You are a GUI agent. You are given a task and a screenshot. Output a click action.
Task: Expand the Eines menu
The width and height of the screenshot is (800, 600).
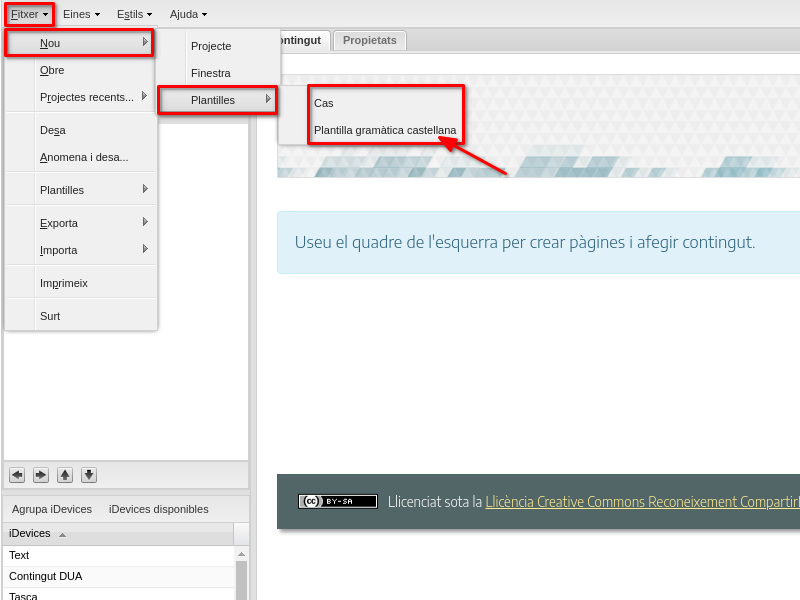point(81,14)
